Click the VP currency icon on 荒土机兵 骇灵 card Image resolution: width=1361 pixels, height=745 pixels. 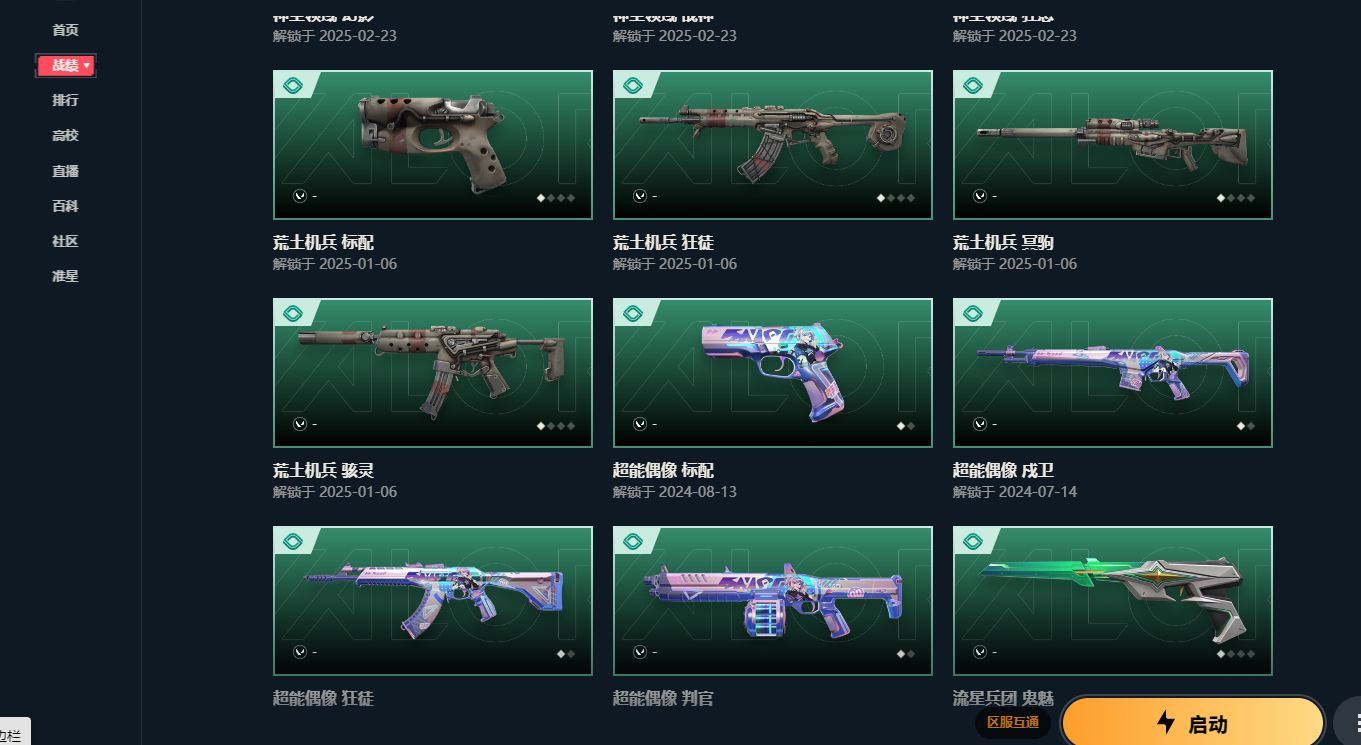[299, 424]
